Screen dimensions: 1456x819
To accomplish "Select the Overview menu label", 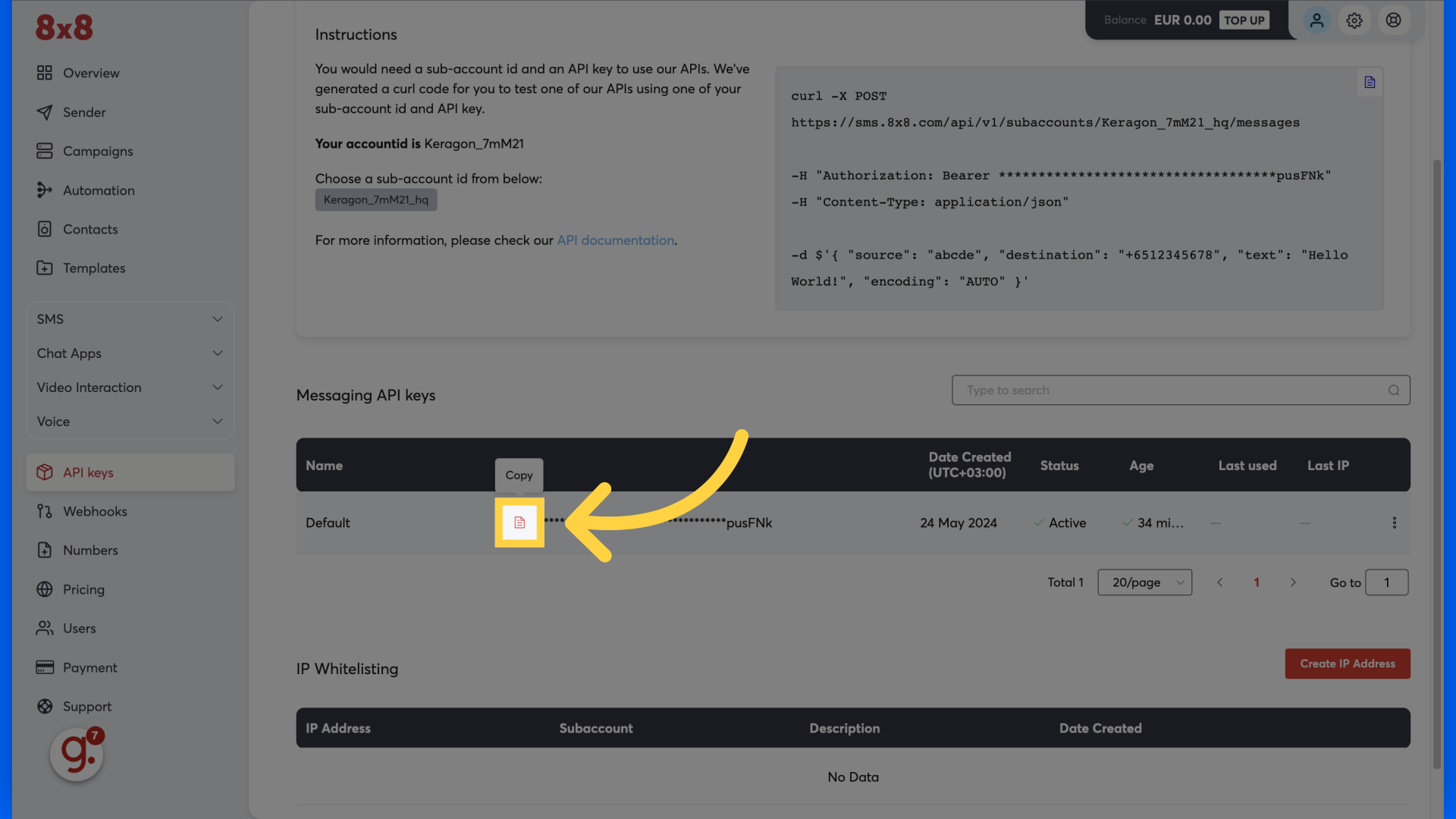I will click(91, 73).
